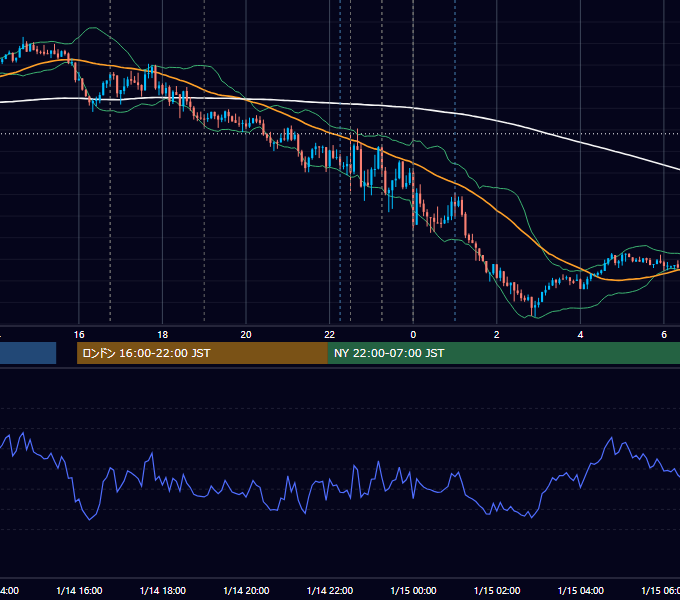Screen dimensions: 680x600
Task: Click the 2 hour label on price chart axis
Action: coord(497,335)
